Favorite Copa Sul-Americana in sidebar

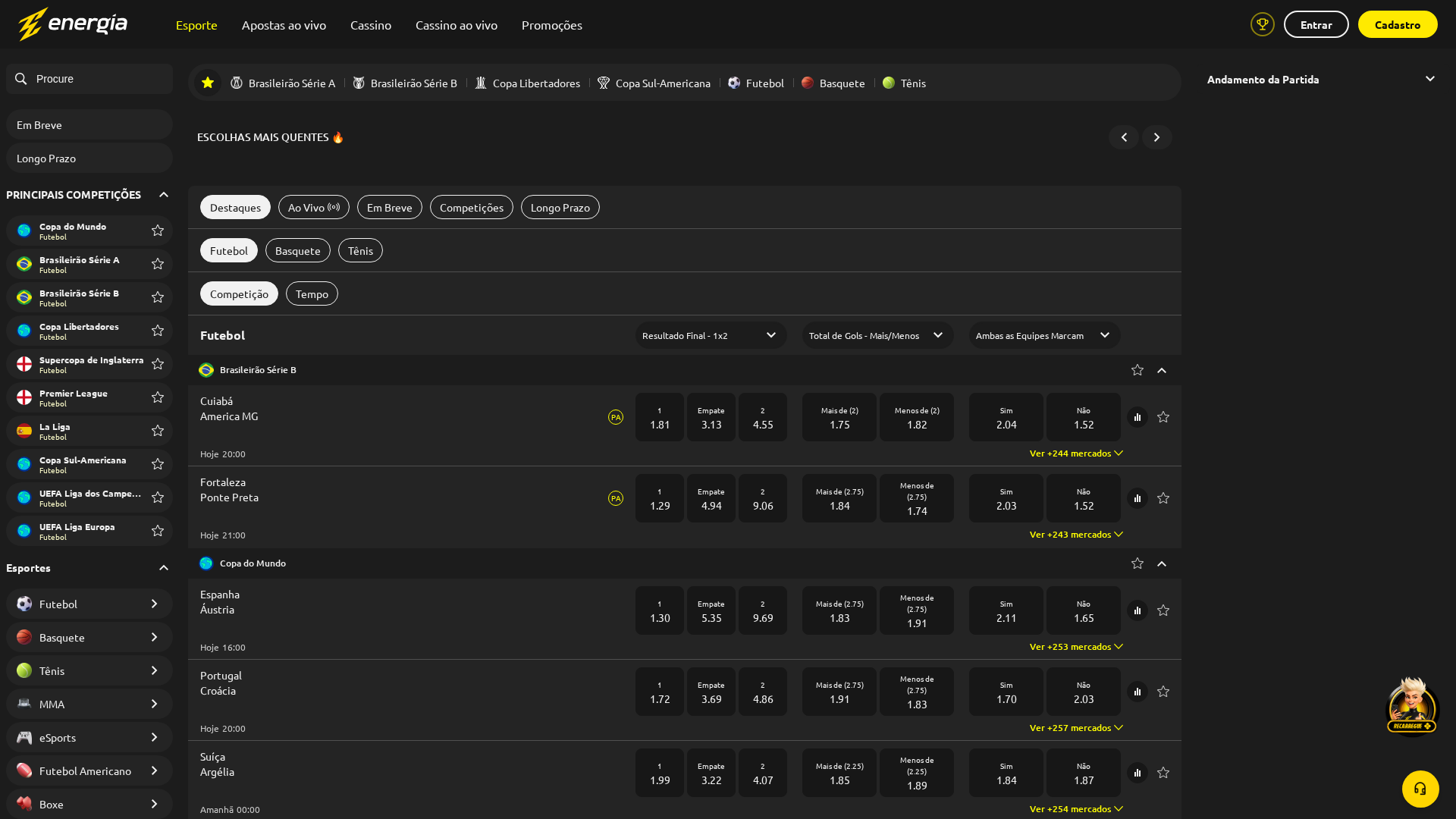click(x=158, y=464)
